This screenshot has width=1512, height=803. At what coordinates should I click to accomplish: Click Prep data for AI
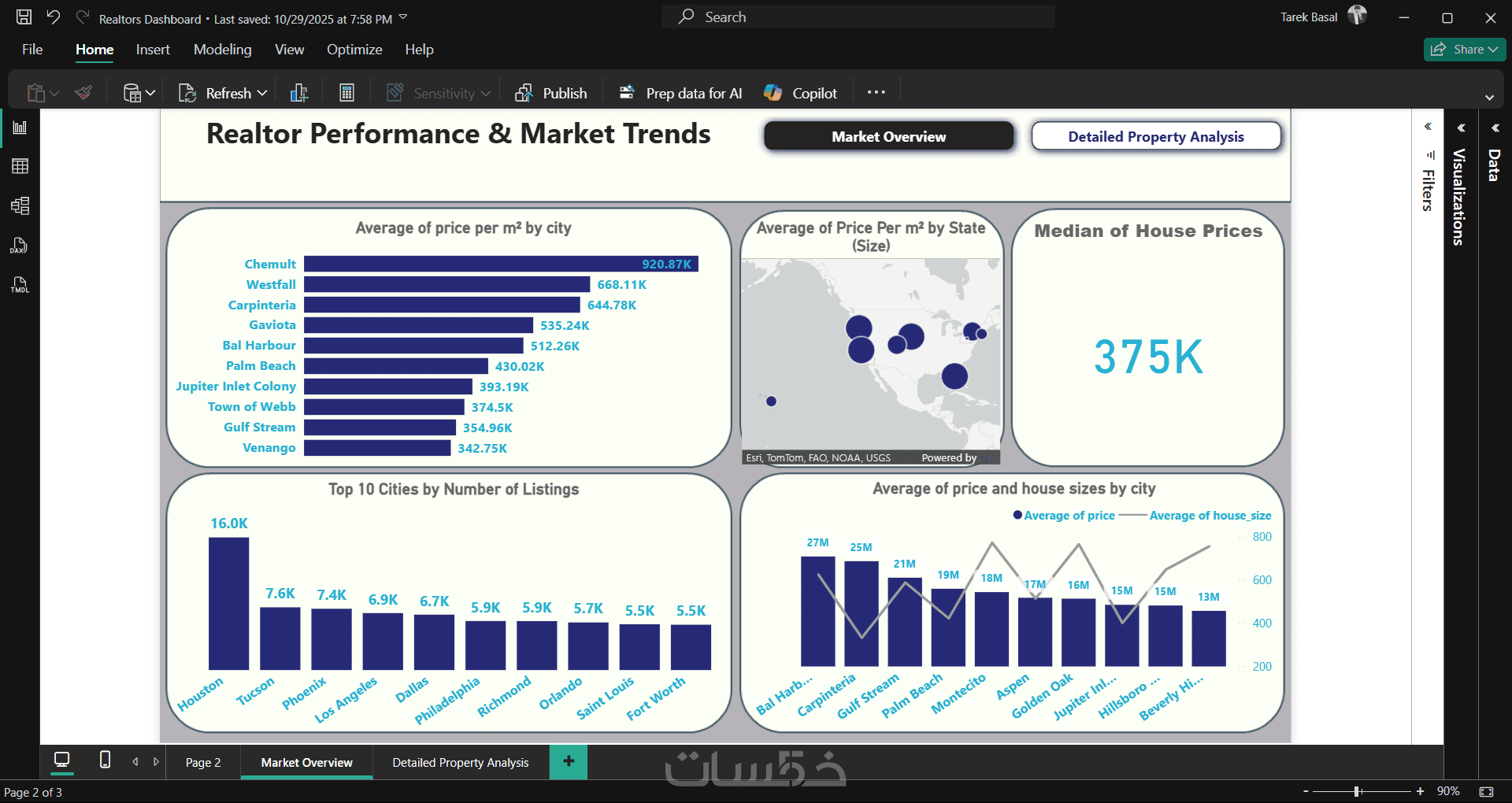680,93
